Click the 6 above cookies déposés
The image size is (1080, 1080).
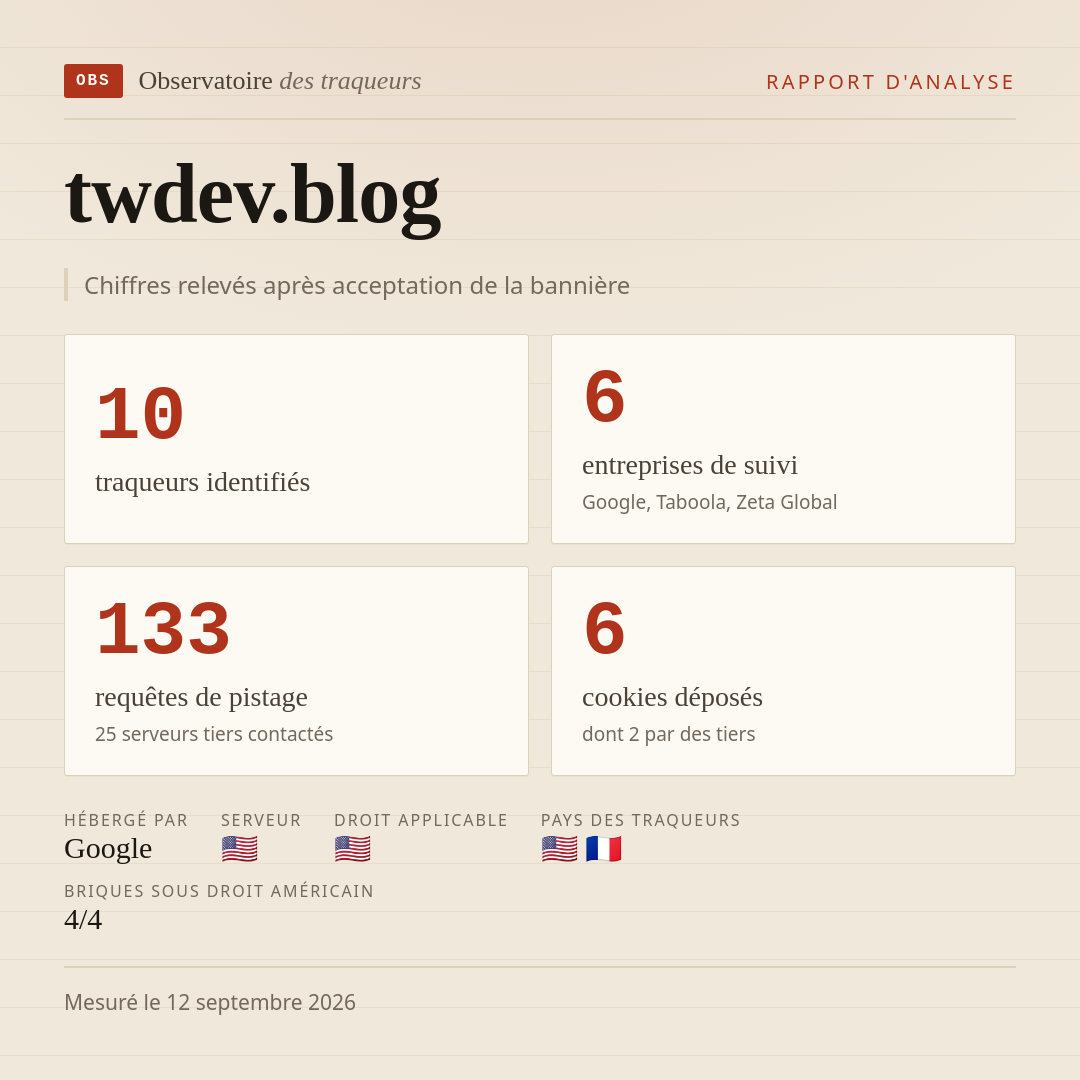(604, 630)
